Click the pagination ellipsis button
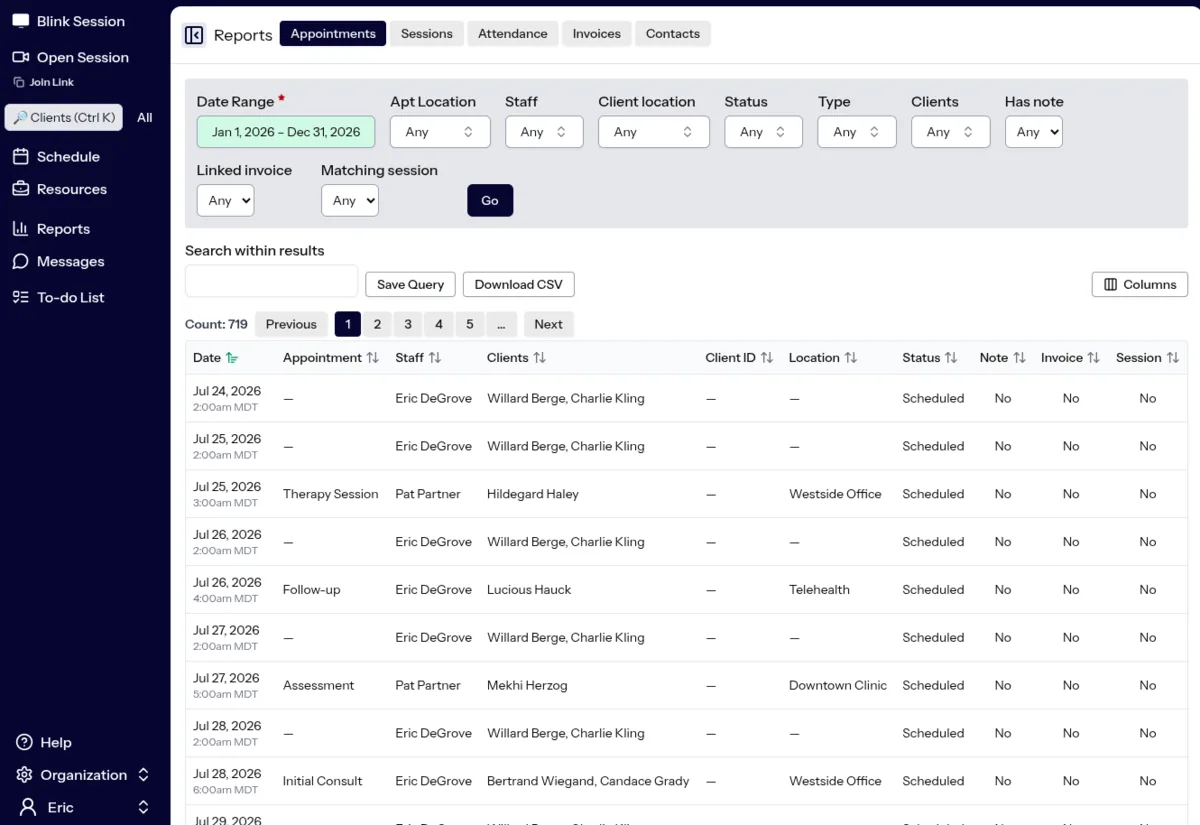Viewport: 1200px width, 825px height. pos(501,324)
